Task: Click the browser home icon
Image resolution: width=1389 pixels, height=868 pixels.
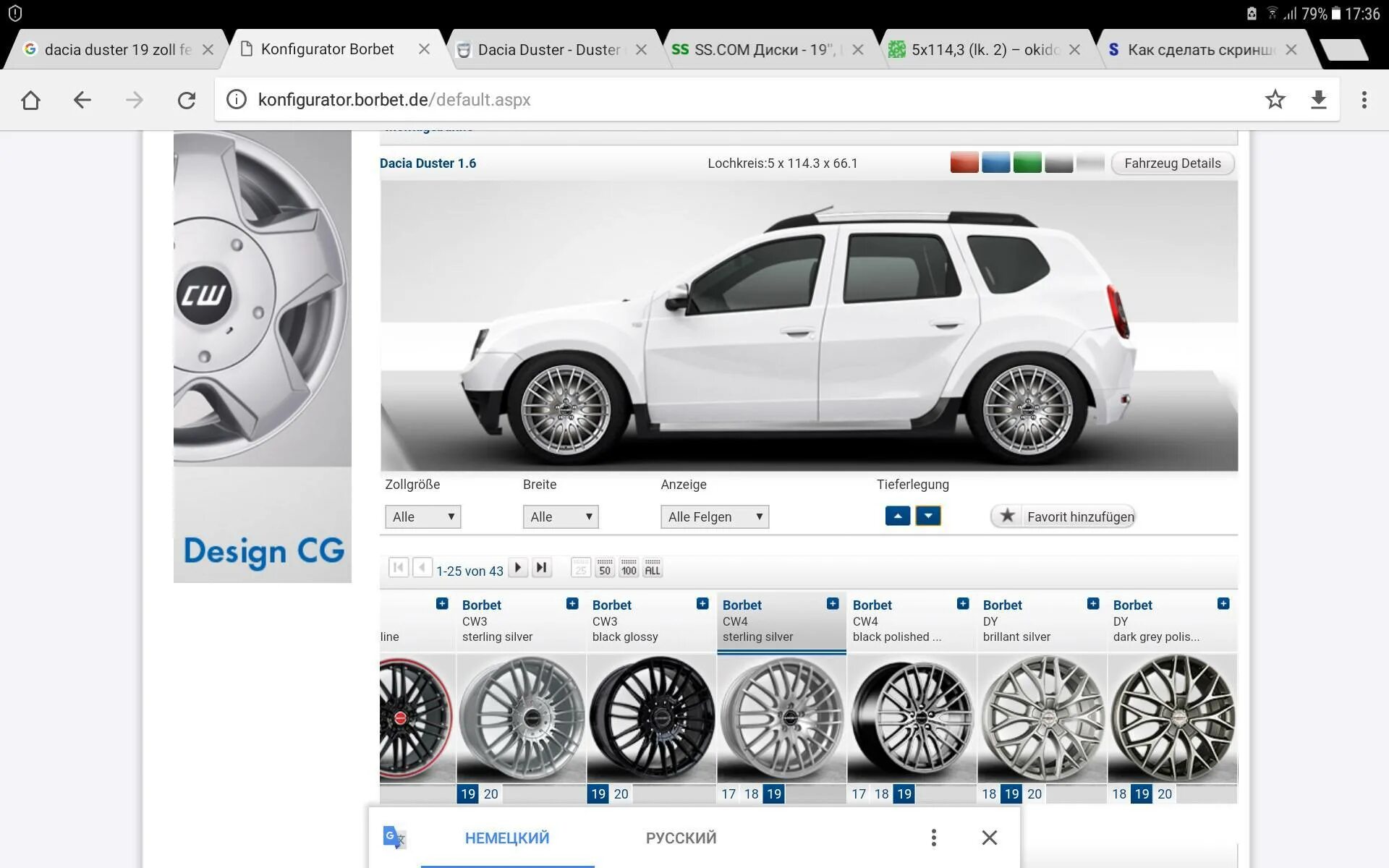Action: (30, 100)
